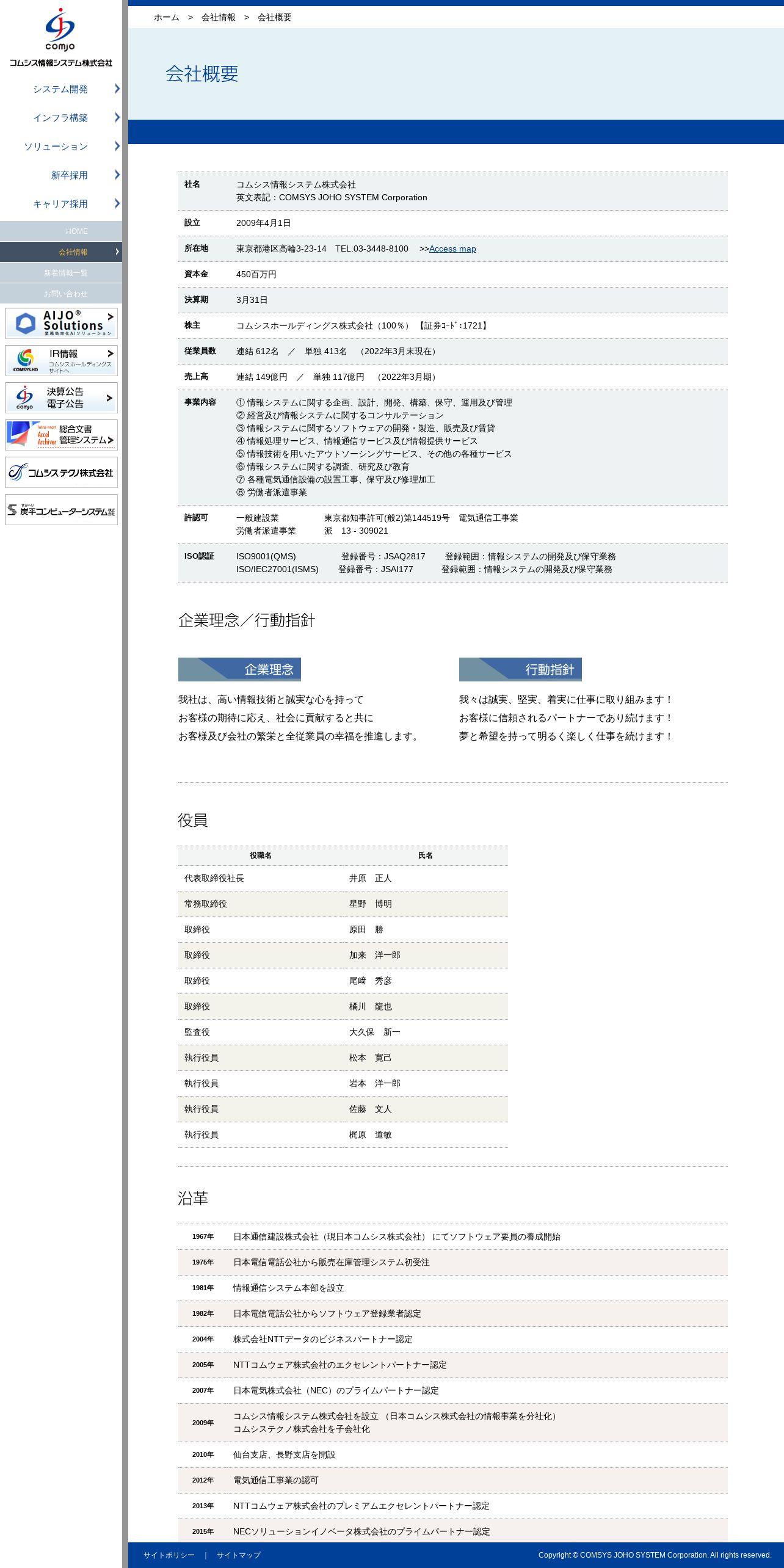The height and width of the screenshot is (1568, 784).
Task: Click the 1967年 history row
Action: click(452, 1236)
